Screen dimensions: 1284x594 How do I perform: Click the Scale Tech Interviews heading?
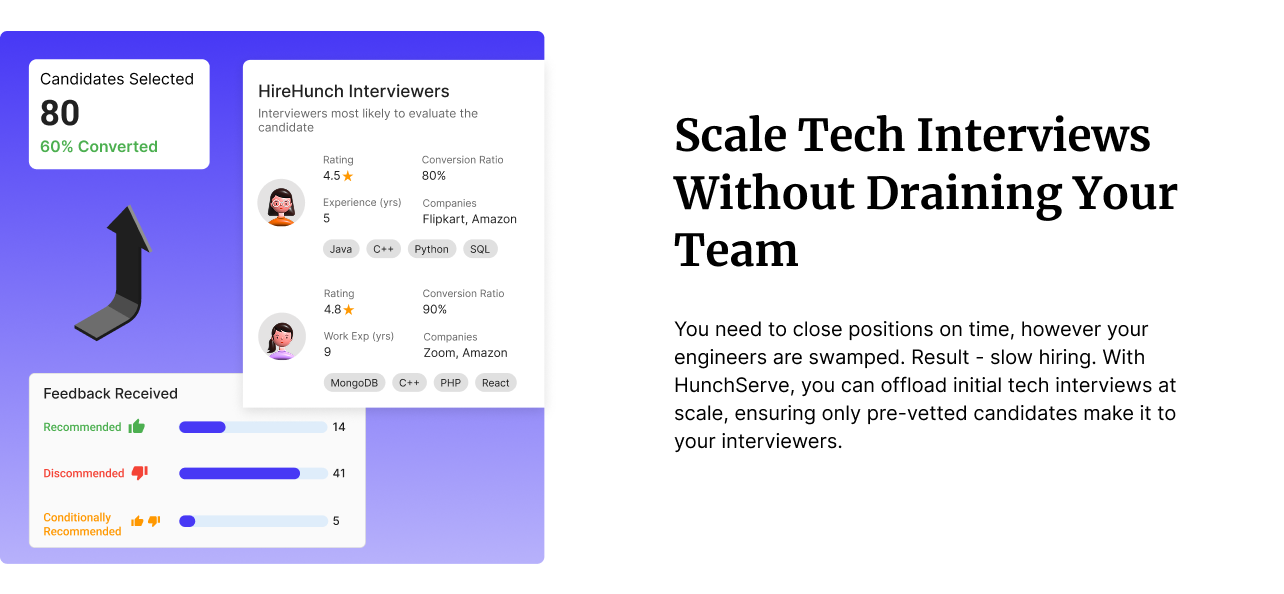point(925,193)
